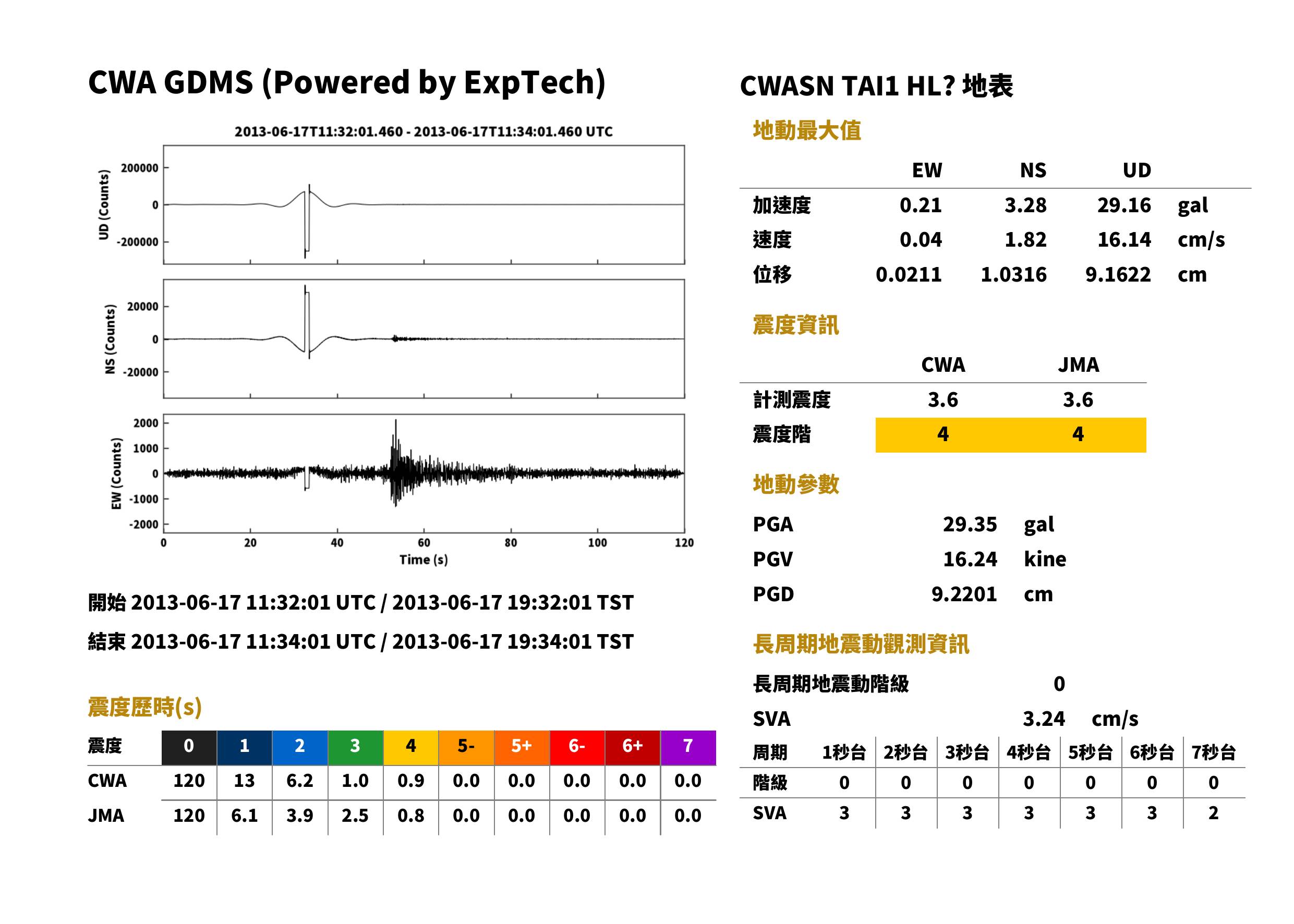Click the EW counts waveform plot
The width and height of the screenshot is (1294, 924).
click(x=424, y=473)
